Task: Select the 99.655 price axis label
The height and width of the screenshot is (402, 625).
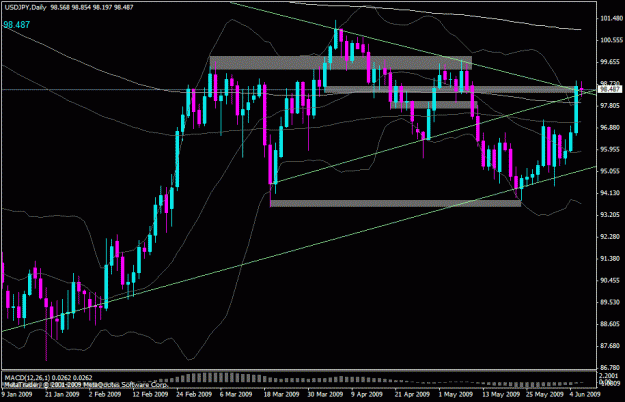Action: pyautogui.click(x=611, y=62)
